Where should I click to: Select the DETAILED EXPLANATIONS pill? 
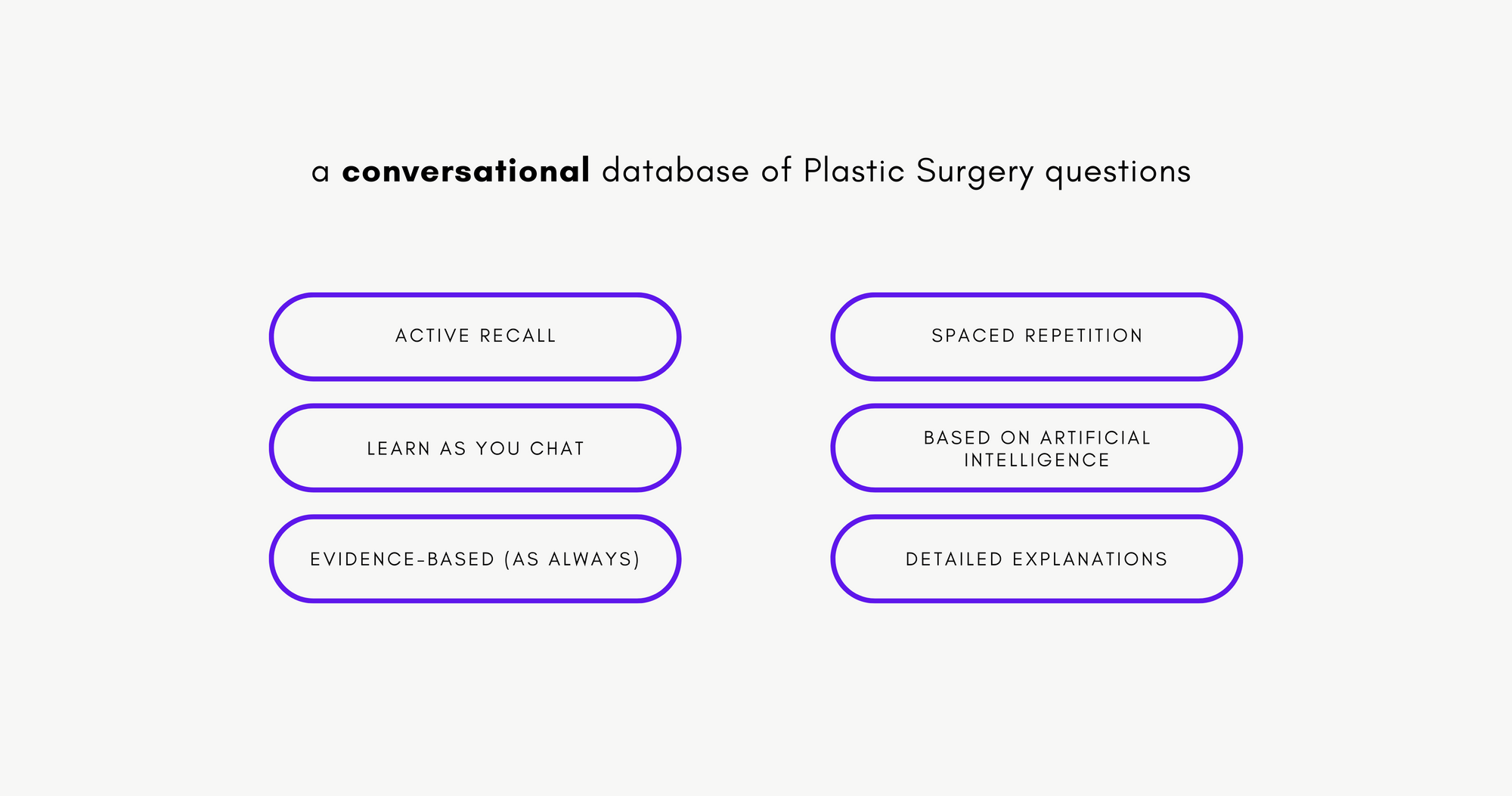pos(1036,559)
